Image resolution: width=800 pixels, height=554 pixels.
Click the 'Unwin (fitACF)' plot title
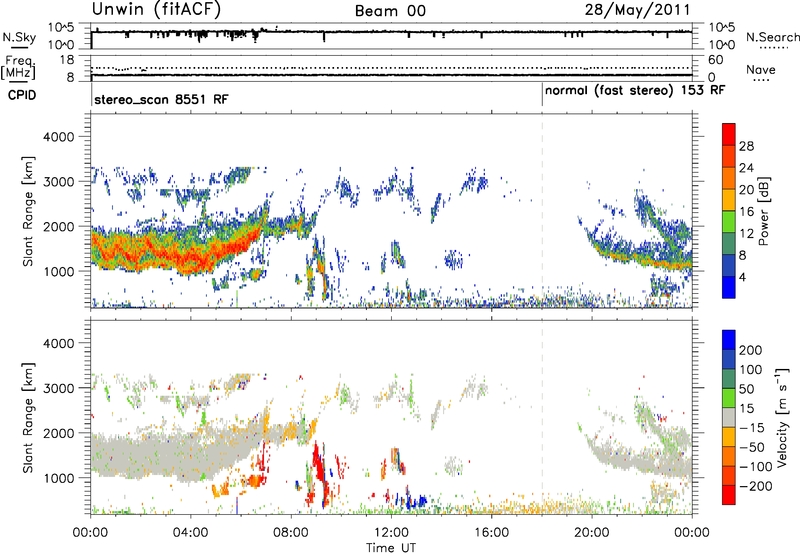156,9
